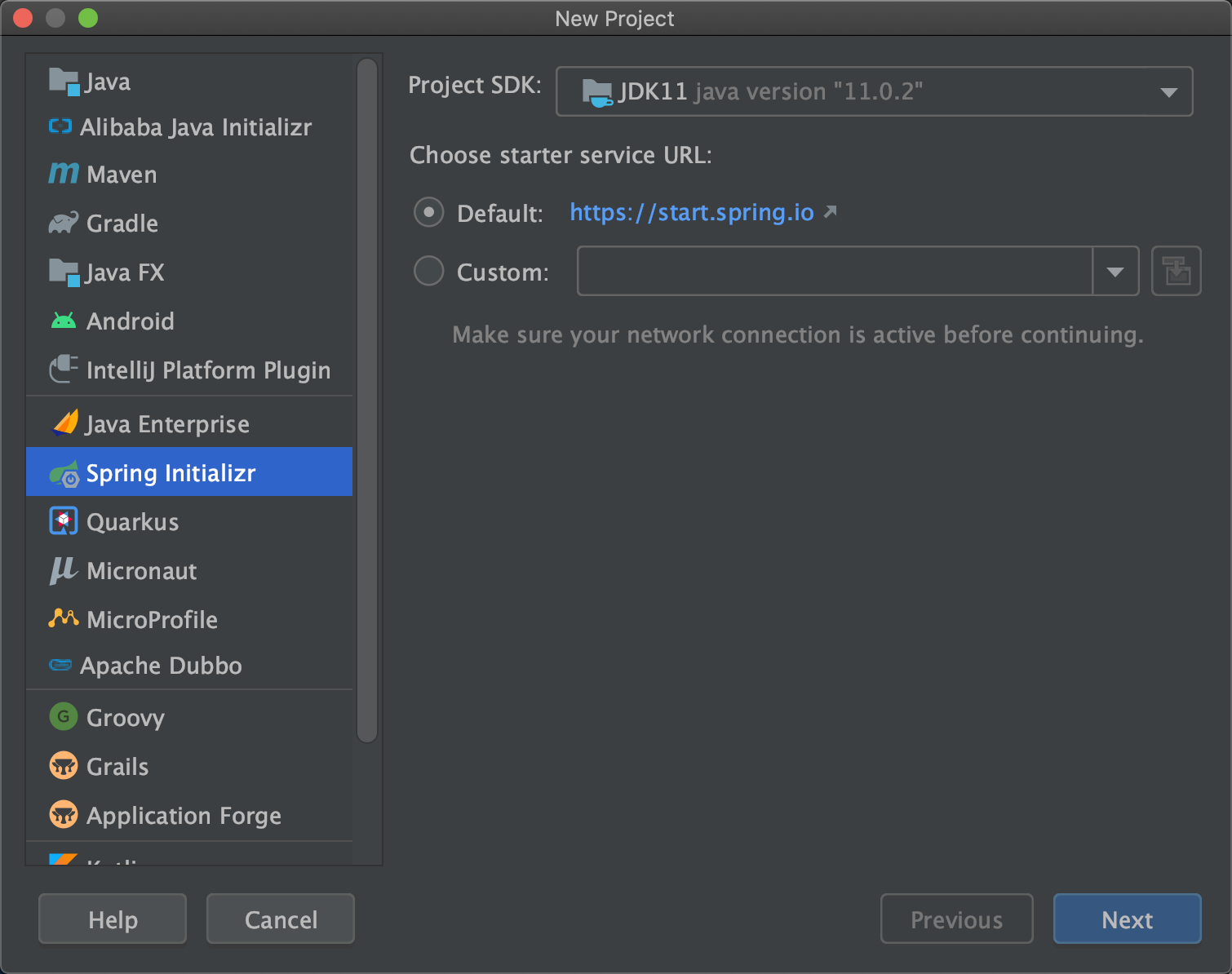This screenshot has width=1232, height=974.
Task: Click the Application Forge icon
Action: 64,815
